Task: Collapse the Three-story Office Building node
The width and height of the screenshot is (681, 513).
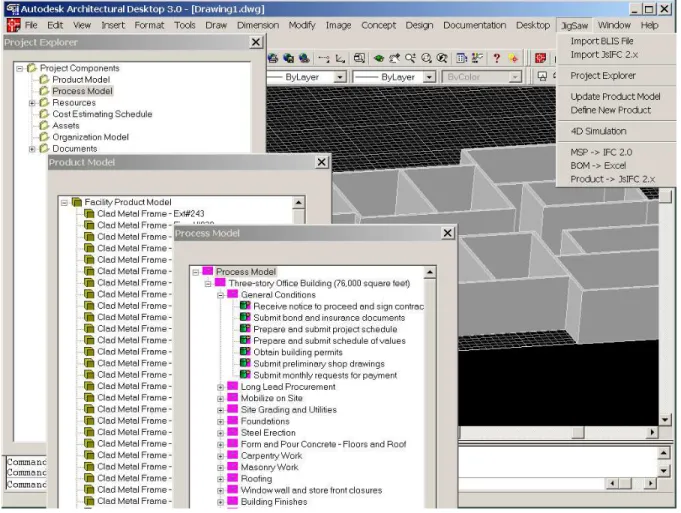Action: [208, 284]
